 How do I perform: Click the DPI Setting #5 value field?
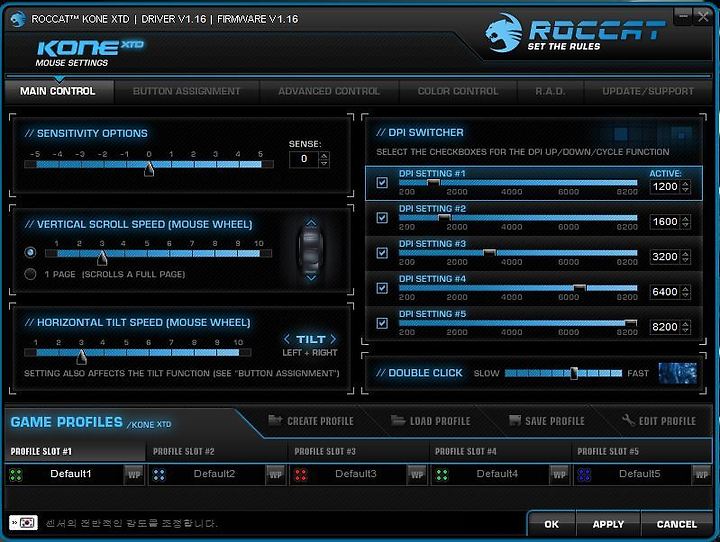point(665,327)
